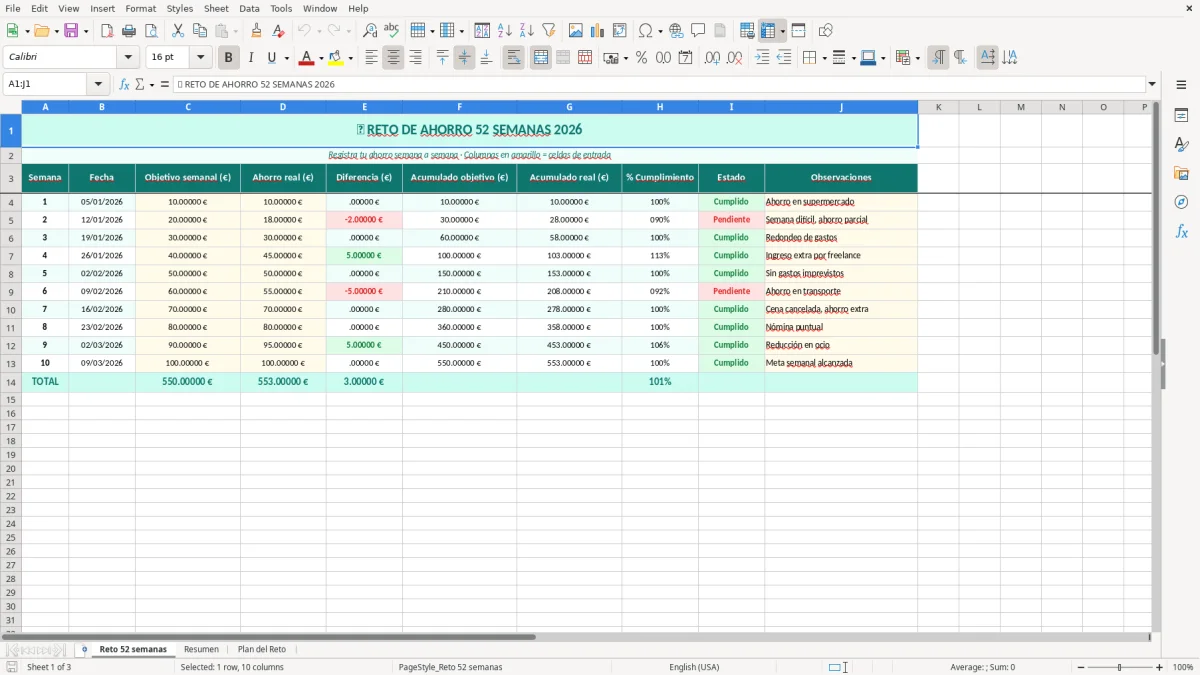Screen dimensions: 1200x675
Task: Insert an image into the sheet
Action: click(x=576, y=31)
